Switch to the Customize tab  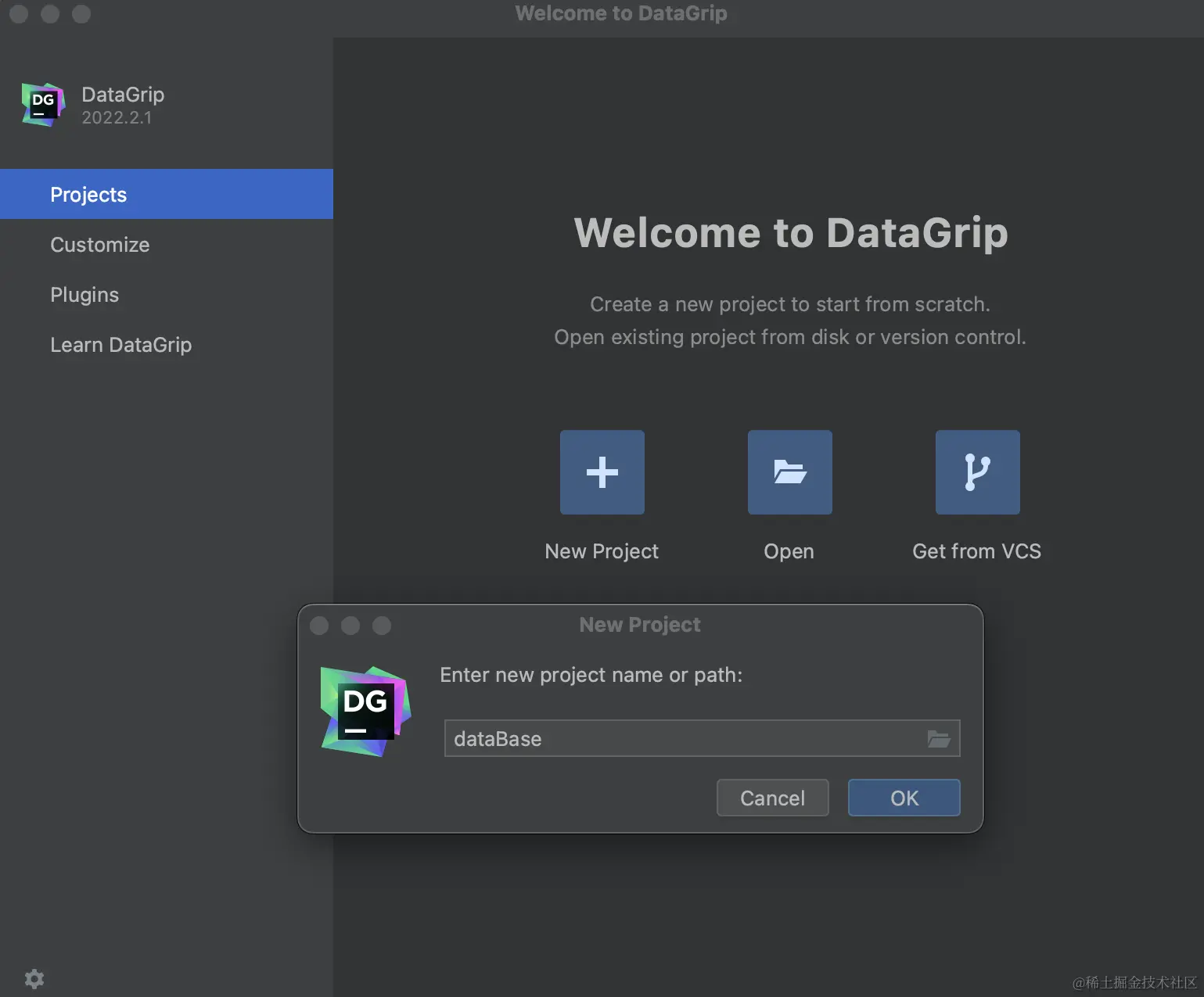[x=167, y=244]
